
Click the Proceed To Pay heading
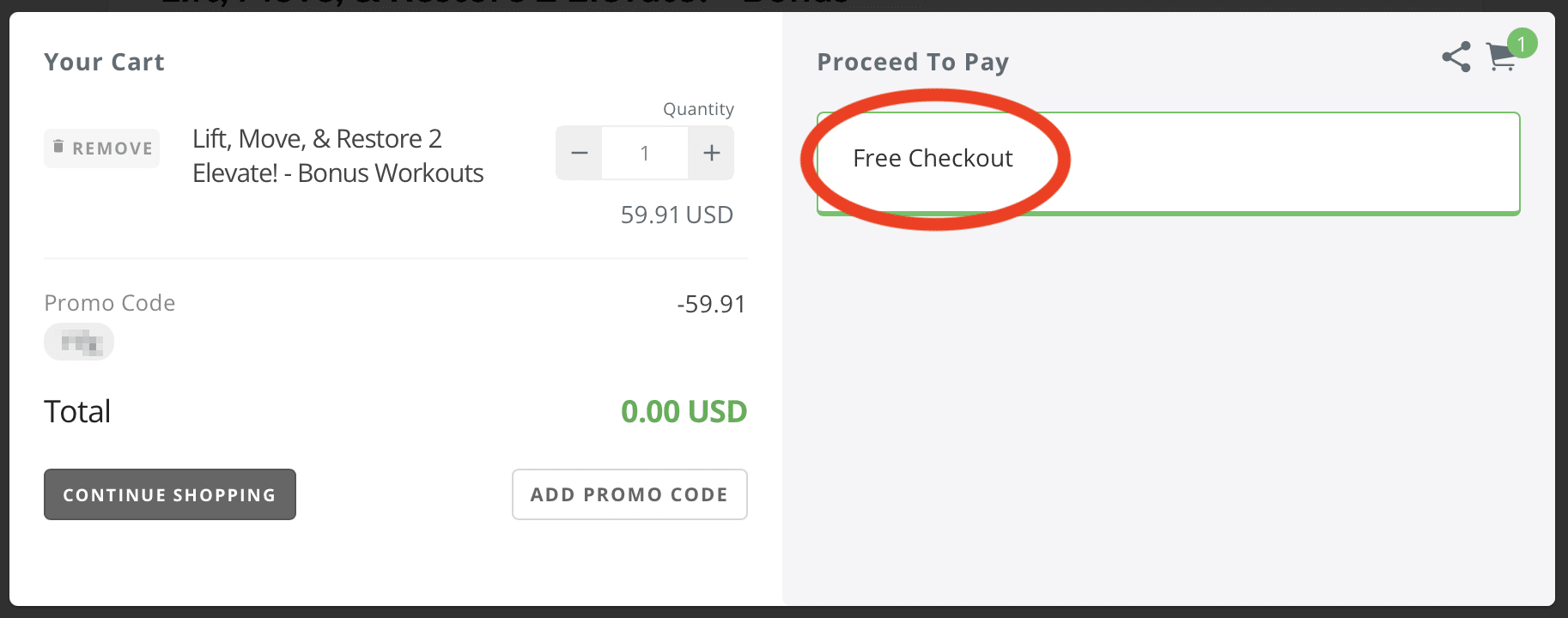coord(913,62)
